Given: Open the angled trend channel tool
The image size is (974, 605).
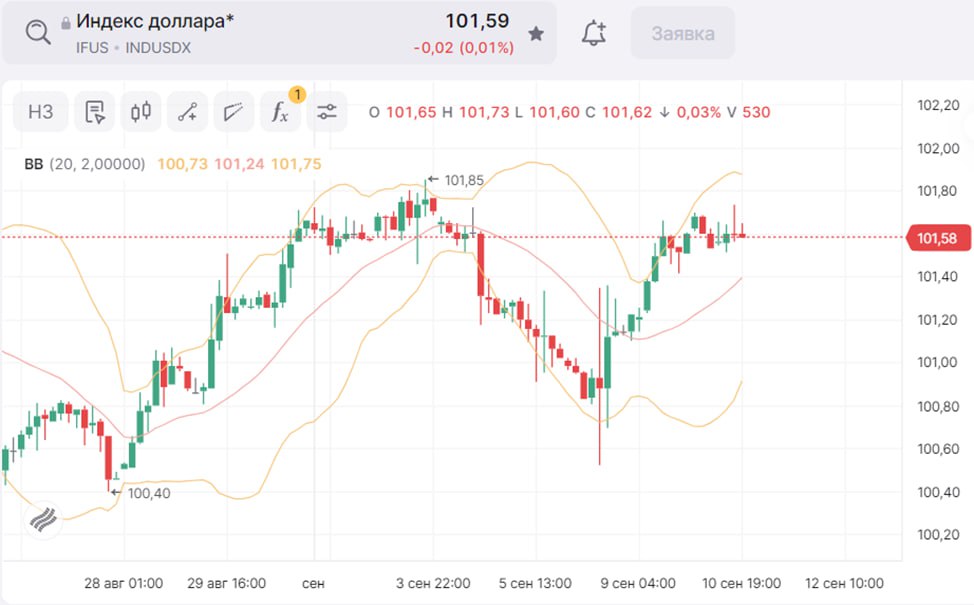Looking at the screenshot, I should [x=234, y=112].
